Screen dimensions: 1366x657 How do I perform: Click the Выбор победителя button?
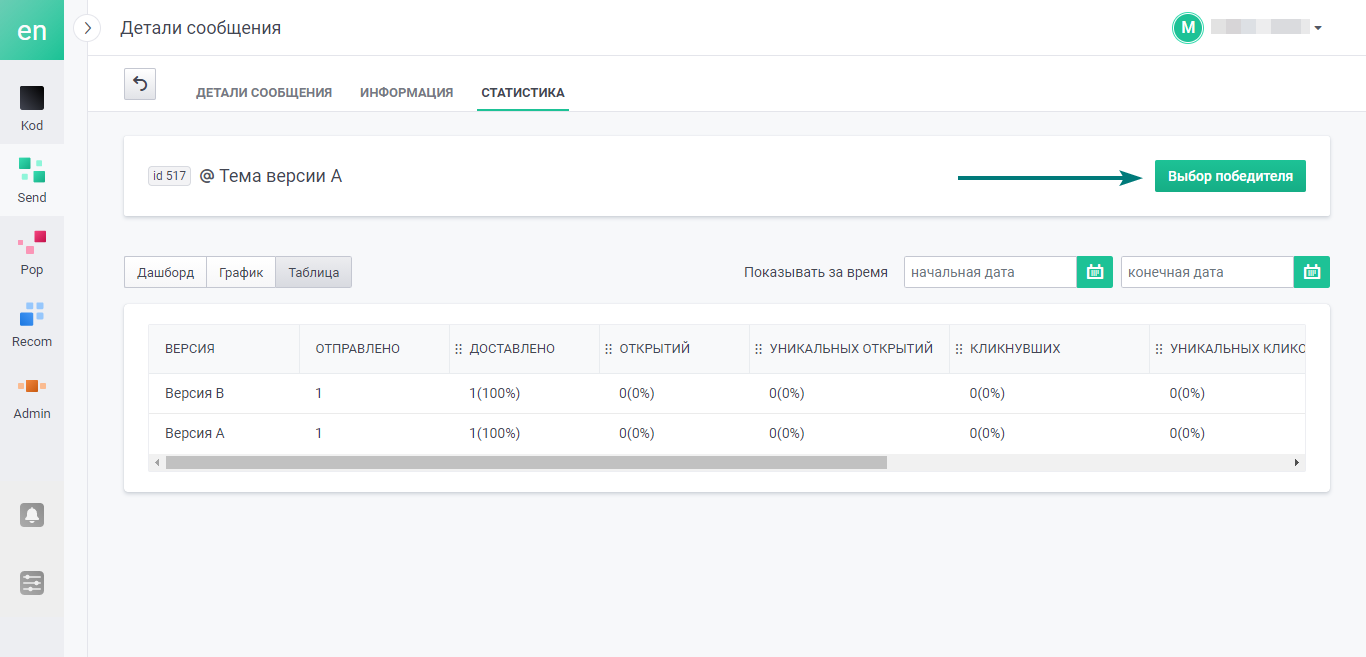pyautogui.click(x=1230, y=176)
